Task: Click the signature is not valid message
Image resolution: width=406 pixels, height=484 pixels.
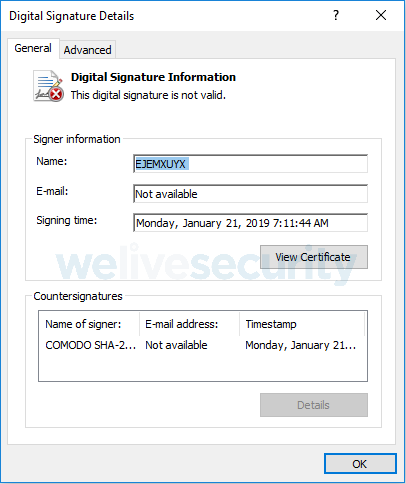Action: click(148, 95)
